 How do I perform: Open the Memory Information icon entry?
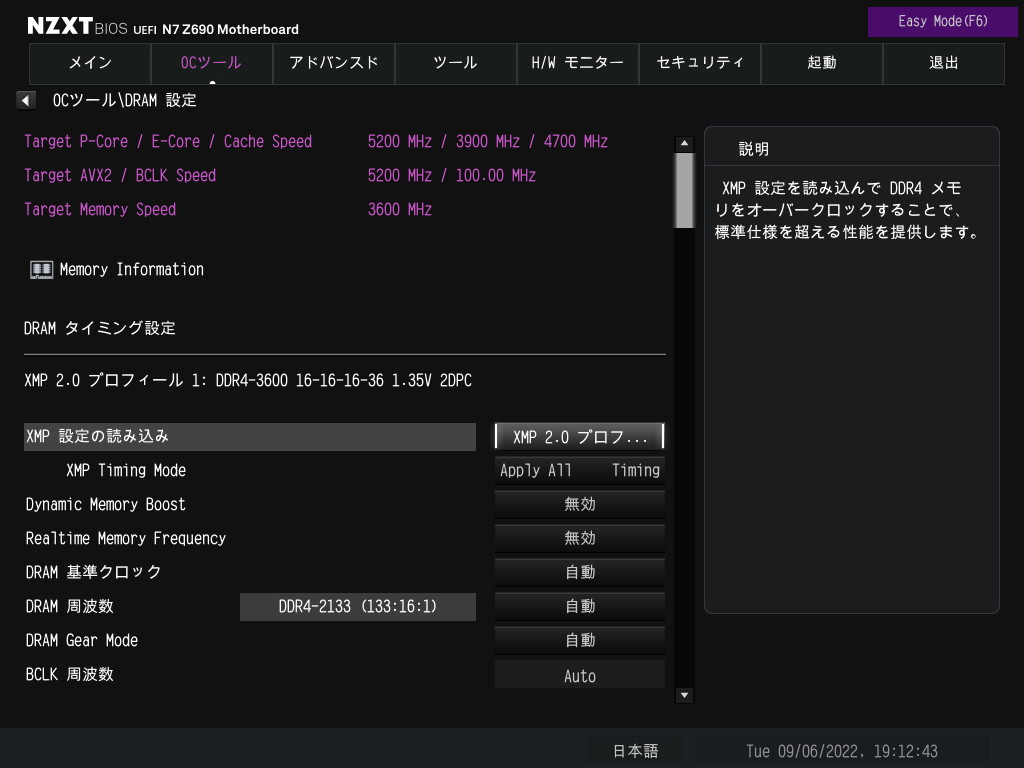coord(41,270)
